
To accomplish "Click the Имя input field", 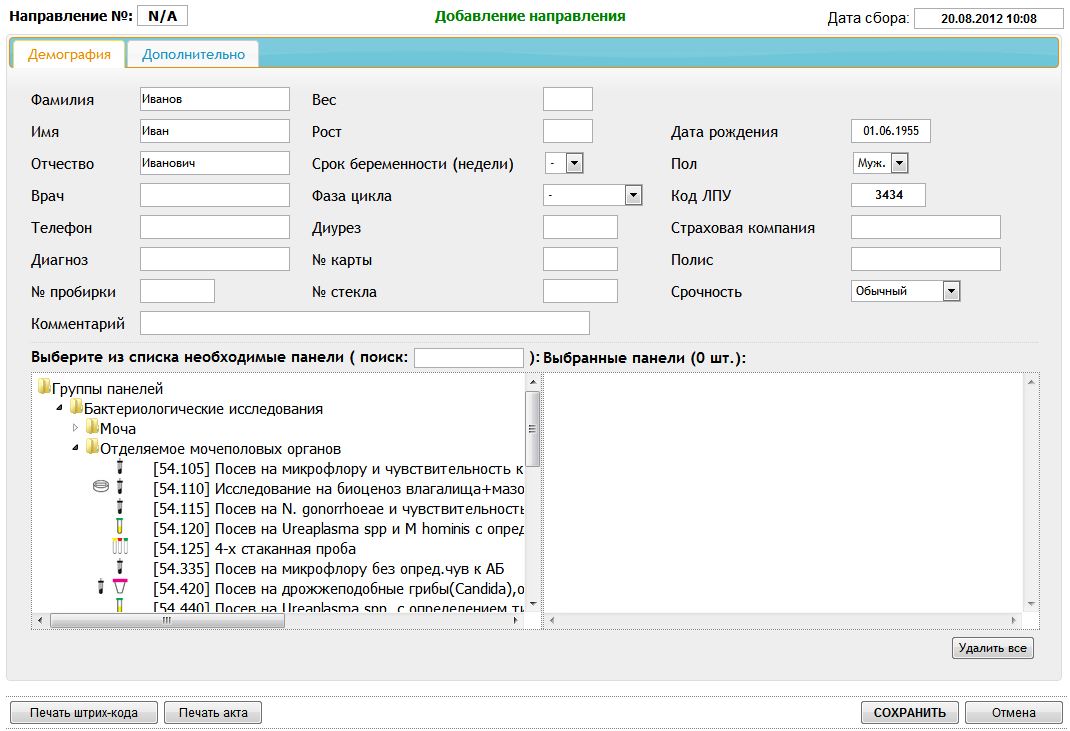I will [x=215, y=131].
